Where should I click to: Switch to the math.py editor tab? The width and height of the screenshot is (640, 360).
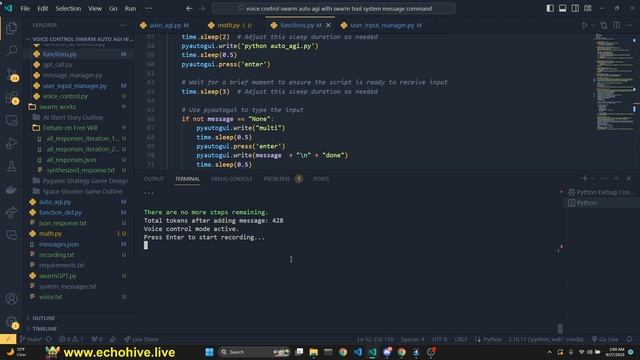pos(229,25)
